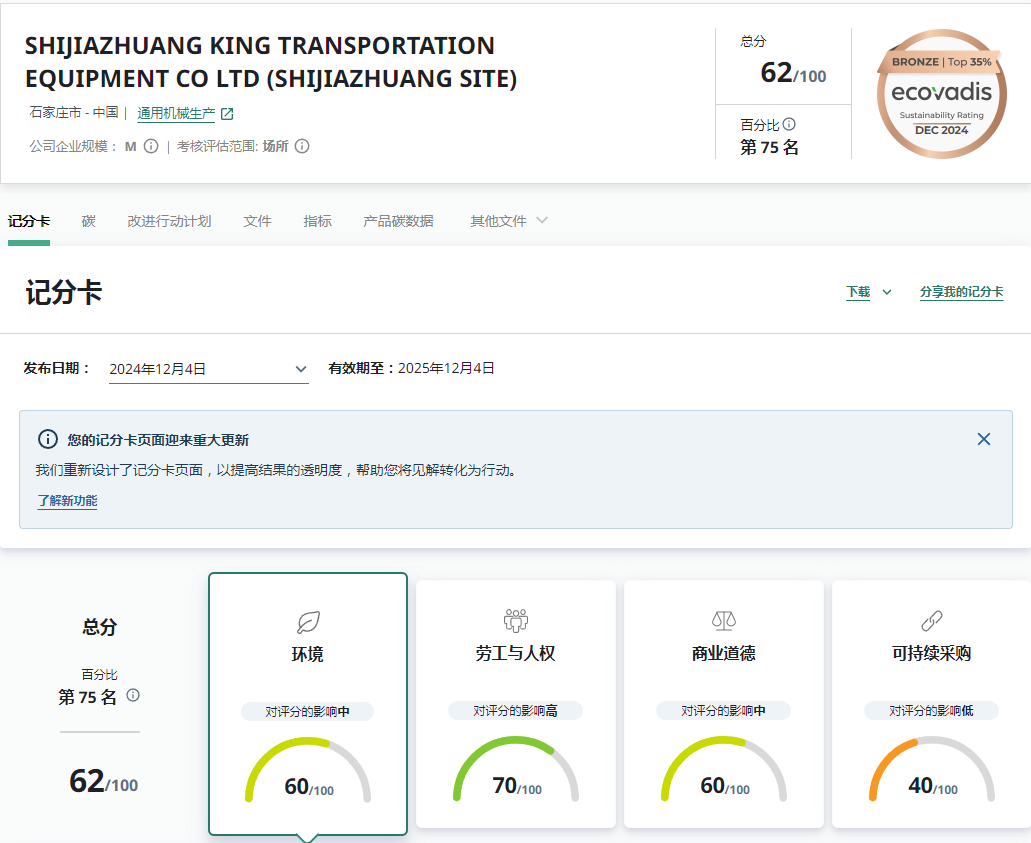The image size is (1031, 843).
Task: Click the people icon above 劳工与人权
Action: 515,620
